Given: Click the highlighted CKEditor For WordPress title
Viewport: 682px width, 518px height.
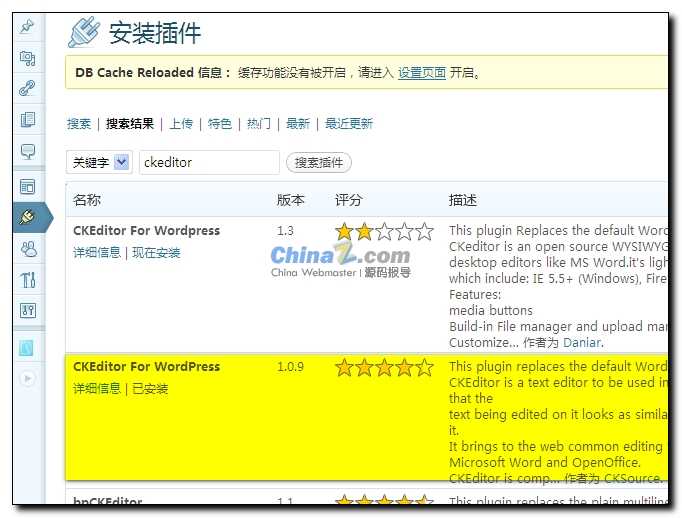Looking at the screenshot, I should [147, 367].
